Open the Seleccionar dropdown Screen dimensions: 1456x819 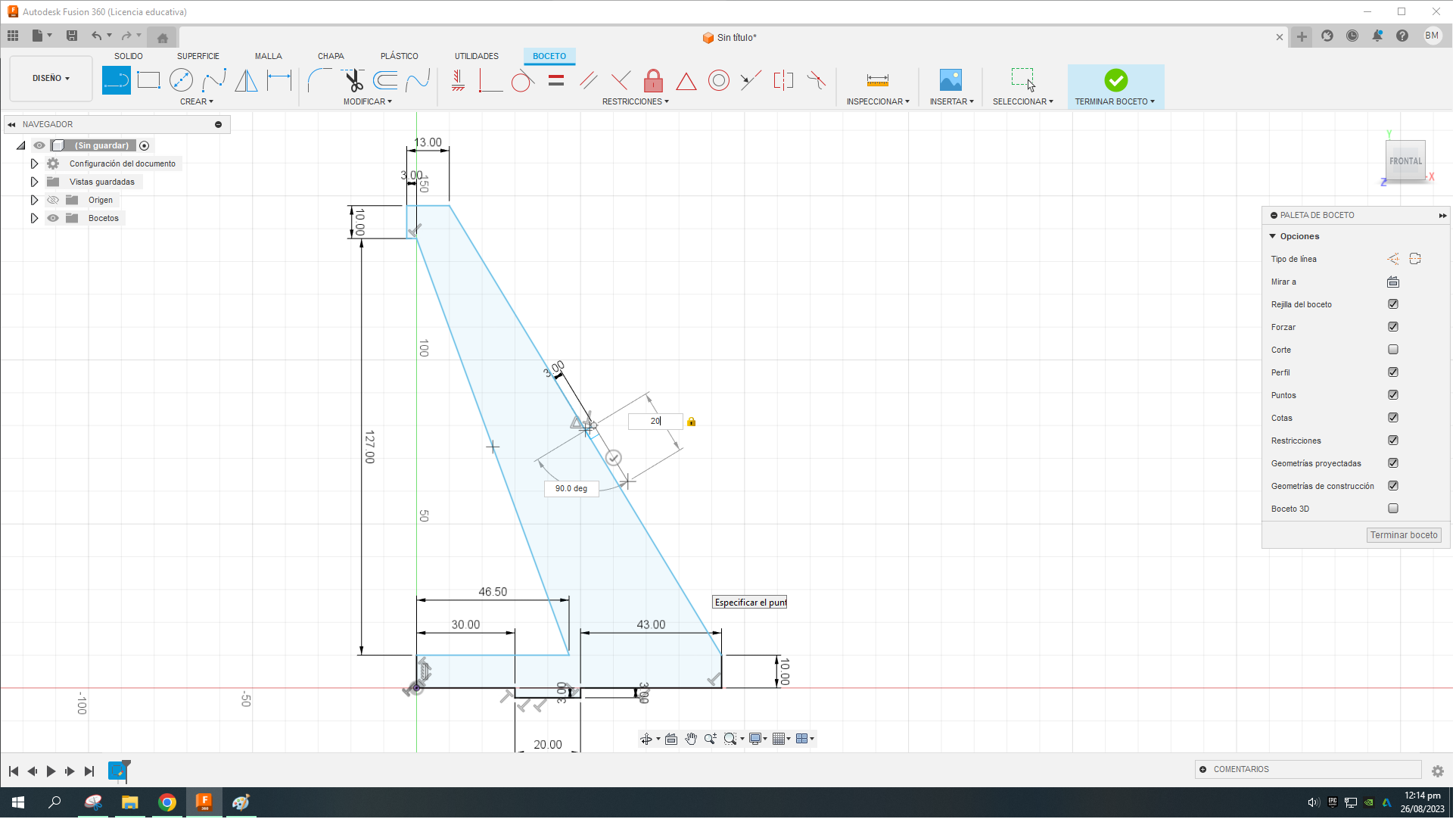click(x=1023, y=101)
